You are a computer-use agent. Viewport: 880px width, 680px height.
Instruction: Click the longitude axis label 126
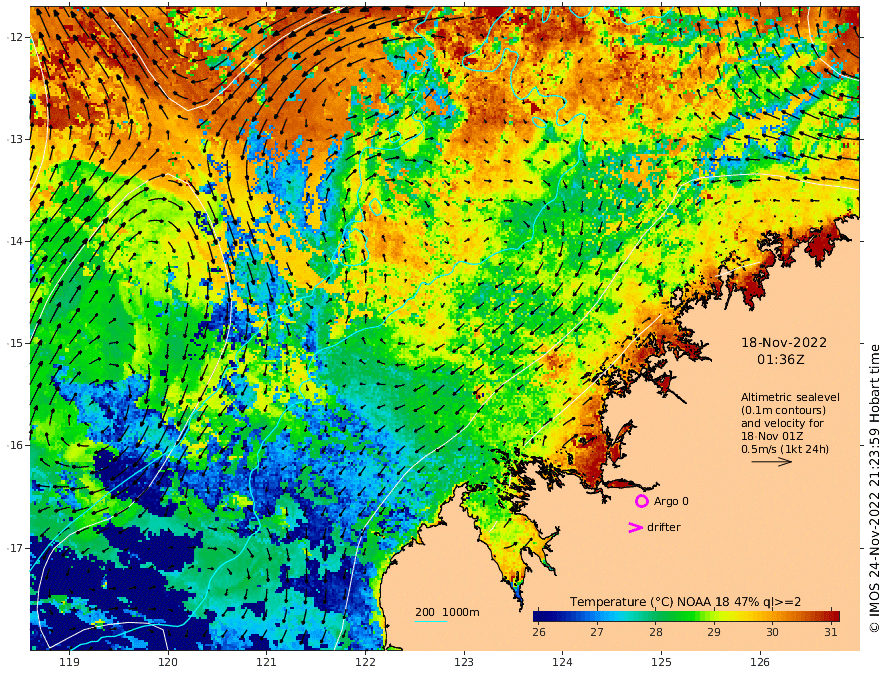click(760, 662)
